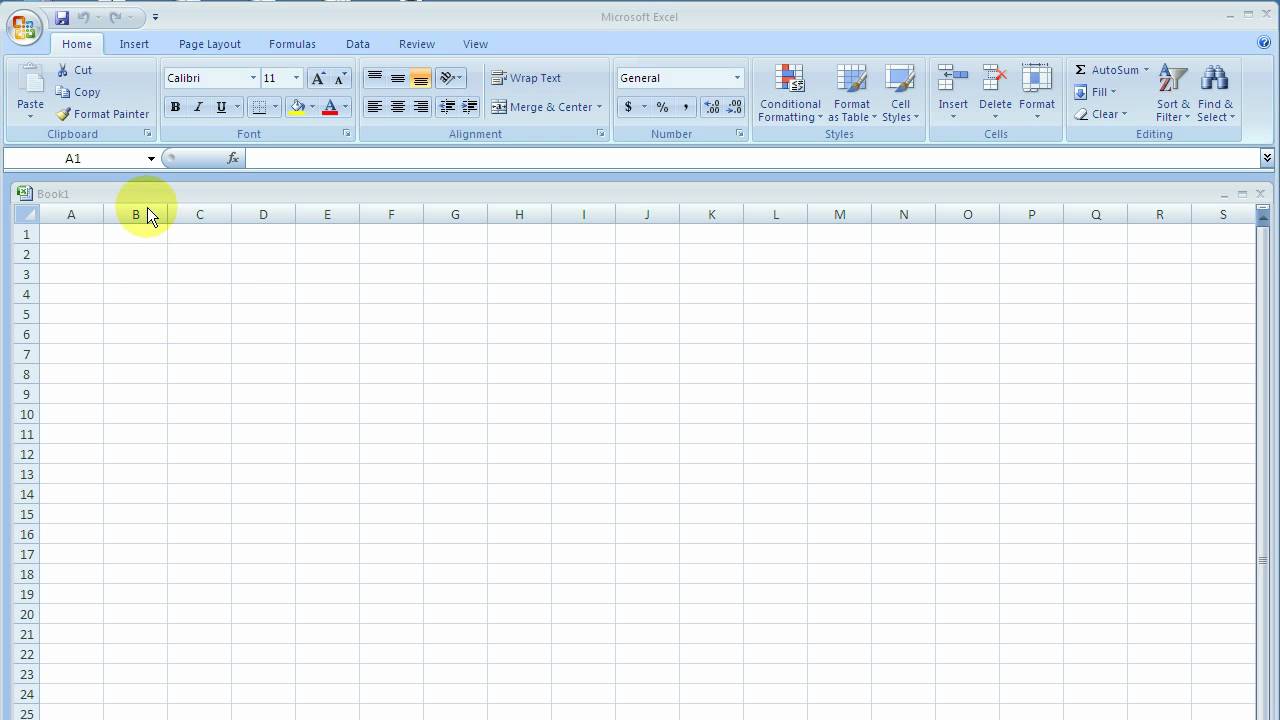Open the Format cells menu
Image resolution: width=1280 pixels, height=720 pixels.
[1037, 93]
